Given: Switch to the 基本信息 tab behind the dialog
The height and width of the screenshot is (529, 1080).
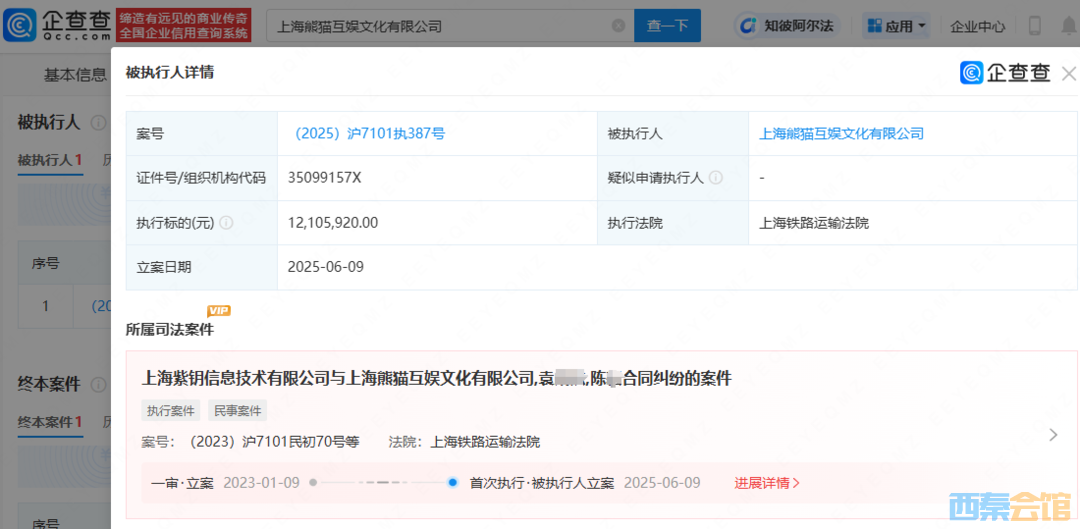Looking at the screenshot, I should click(x=75, y=75).
